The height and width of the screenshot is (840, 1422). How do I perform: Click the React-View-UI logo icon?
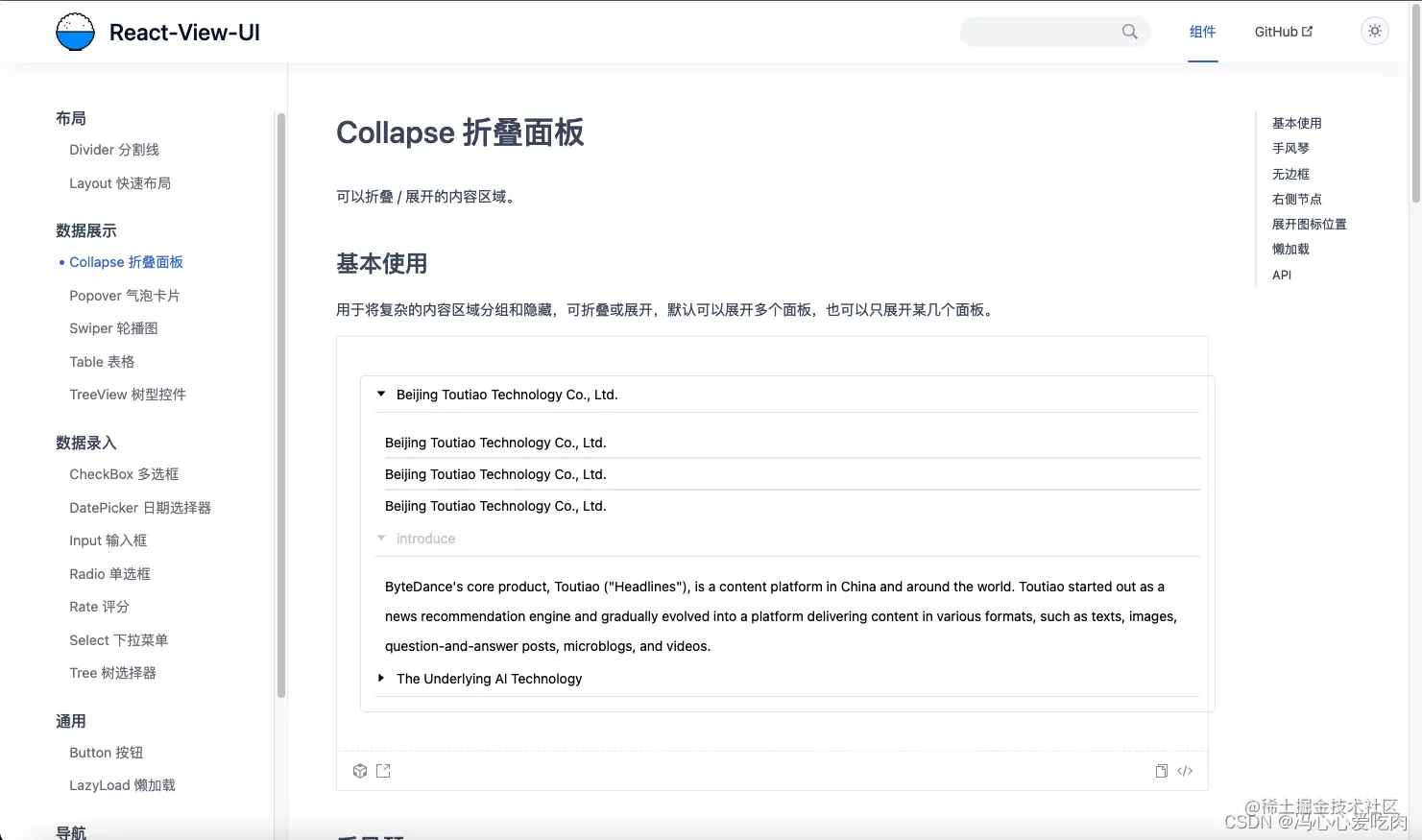point(75,32)
